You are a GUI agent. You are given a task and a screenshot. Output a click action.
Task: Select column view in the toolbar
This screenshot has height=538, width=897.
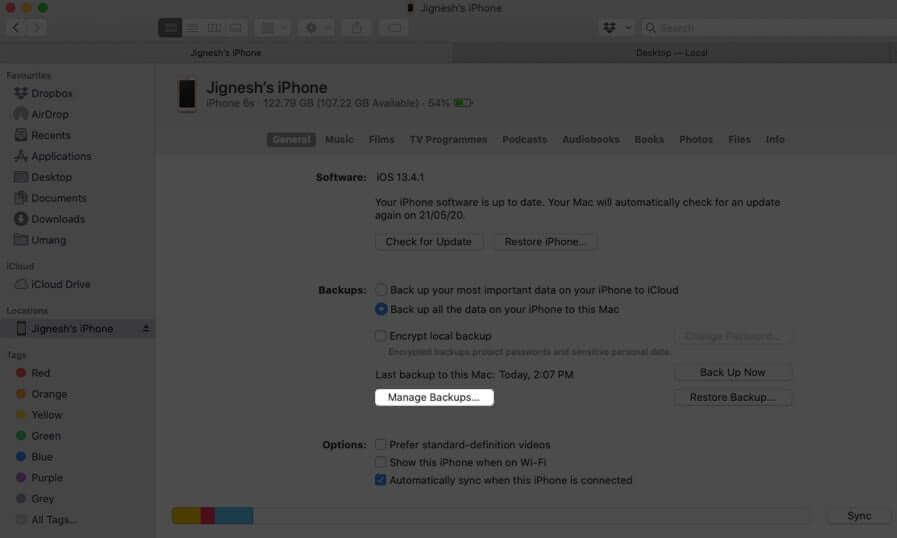214,27
